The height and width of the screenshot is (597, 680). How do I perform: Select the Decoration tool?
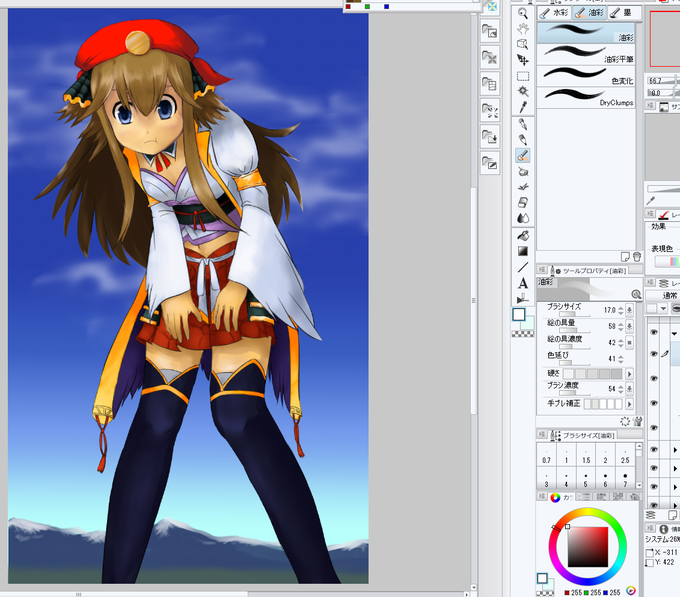523,187
